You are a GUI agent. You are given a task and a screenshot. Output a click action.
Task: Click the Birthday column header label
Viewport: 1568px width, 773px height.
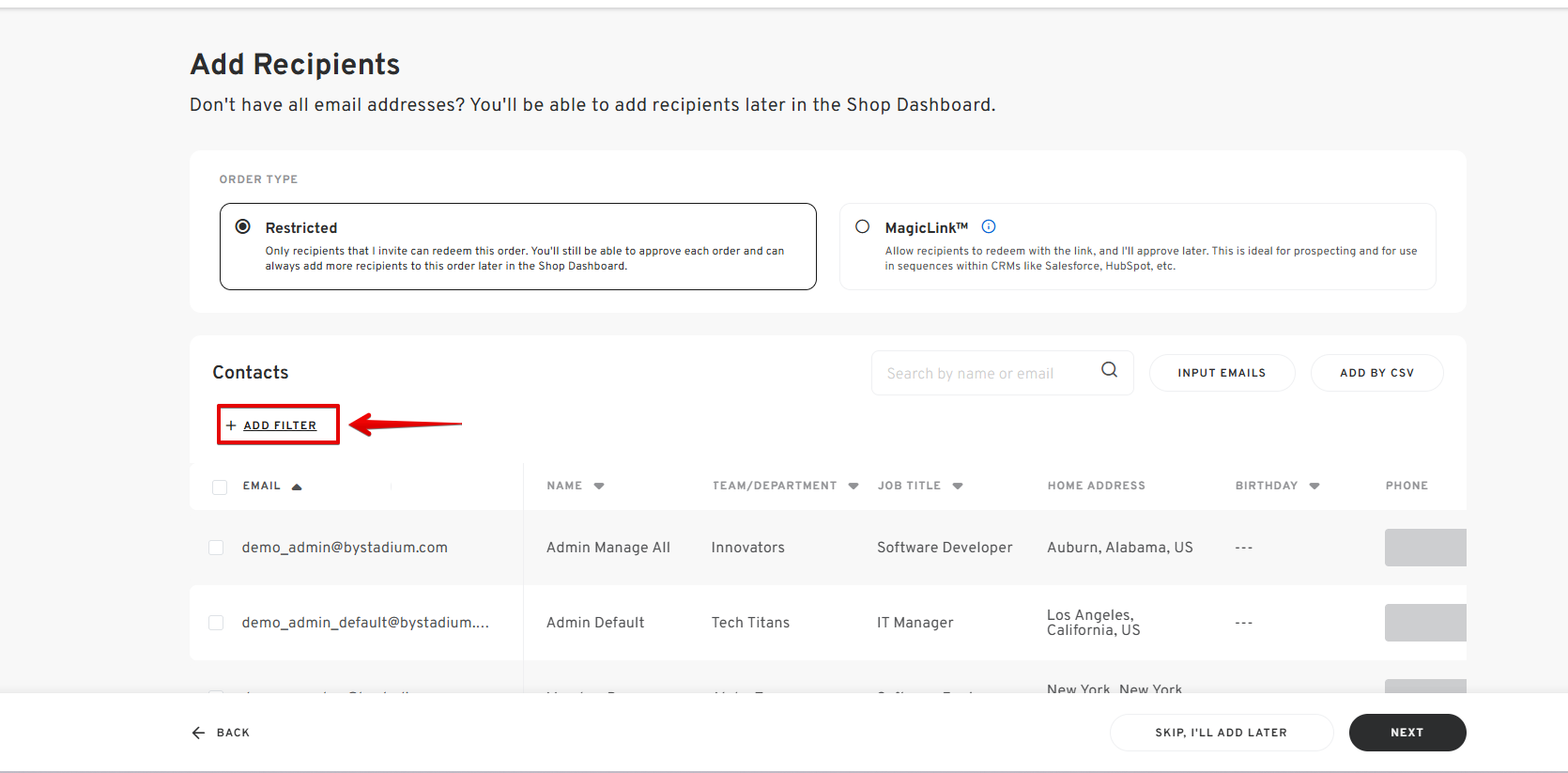1267,486
